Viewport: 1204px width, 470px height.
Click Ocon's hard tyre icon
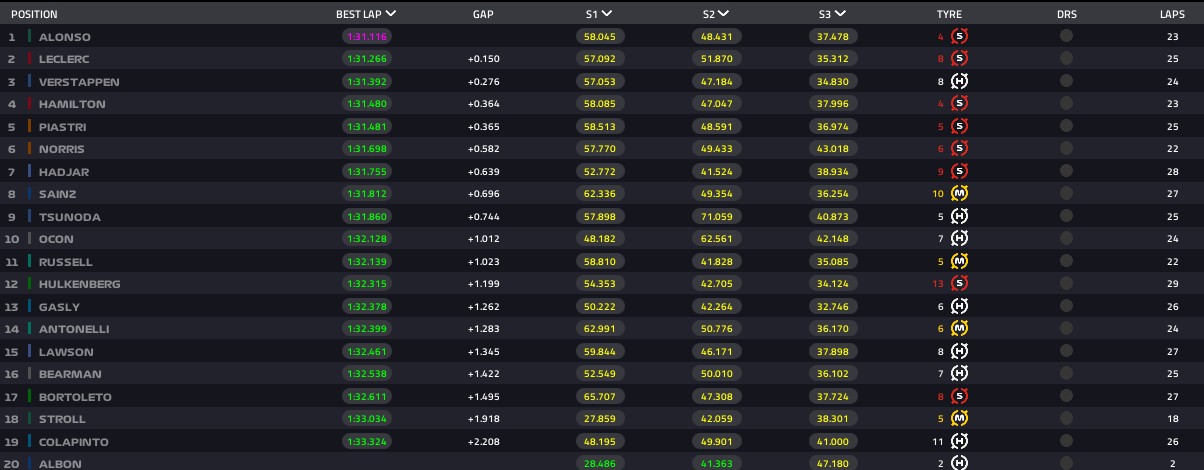tap(959, 239)
